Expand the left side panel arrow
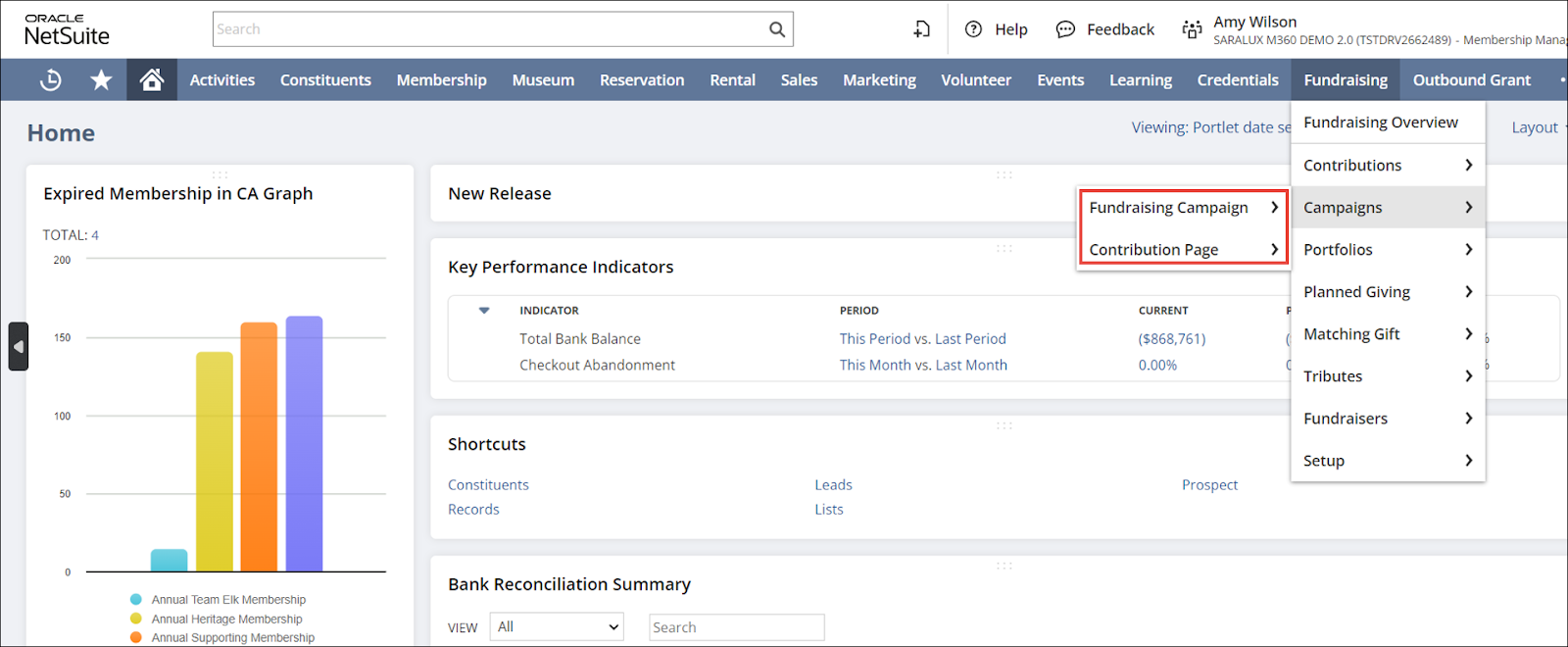Screen dimensions: 1568x647 point(18,346)
